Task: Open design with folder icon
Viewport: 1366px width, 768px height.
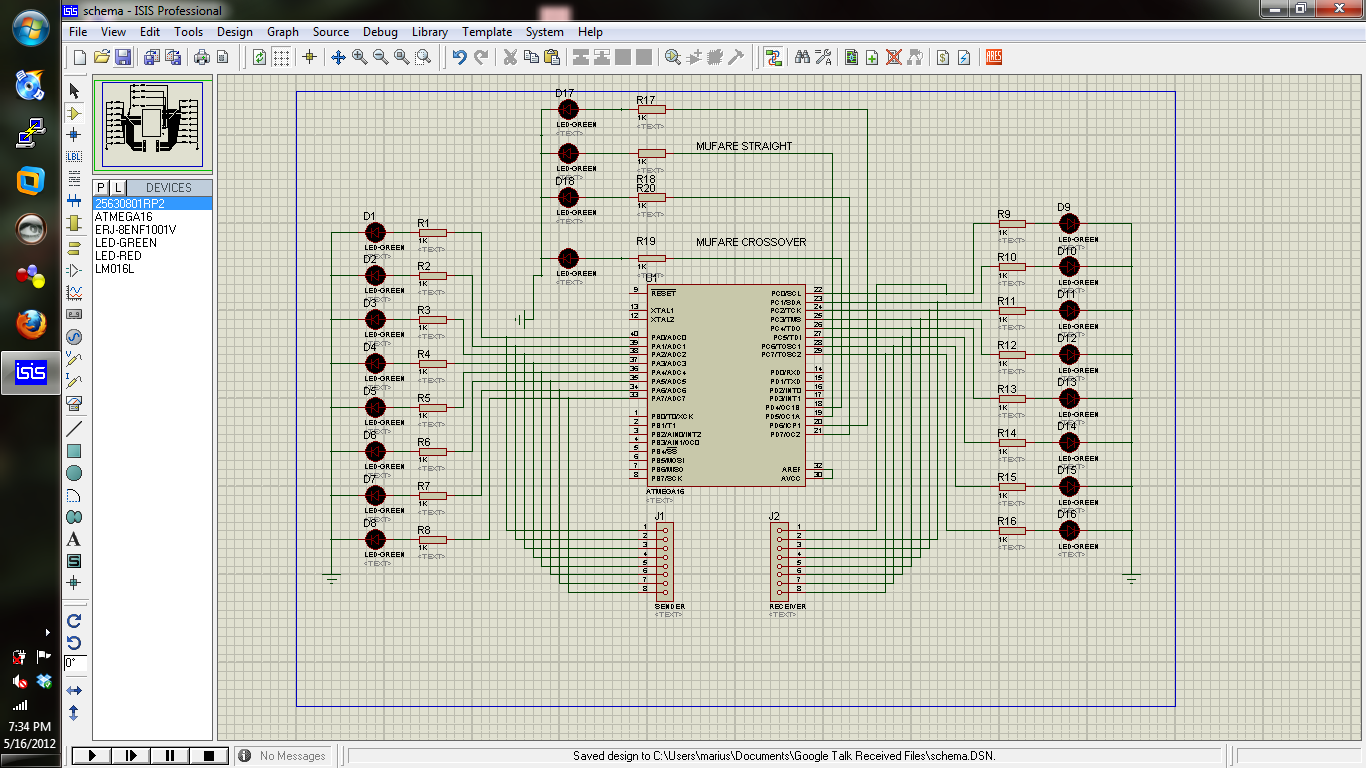Action: (x=102, y=57)
